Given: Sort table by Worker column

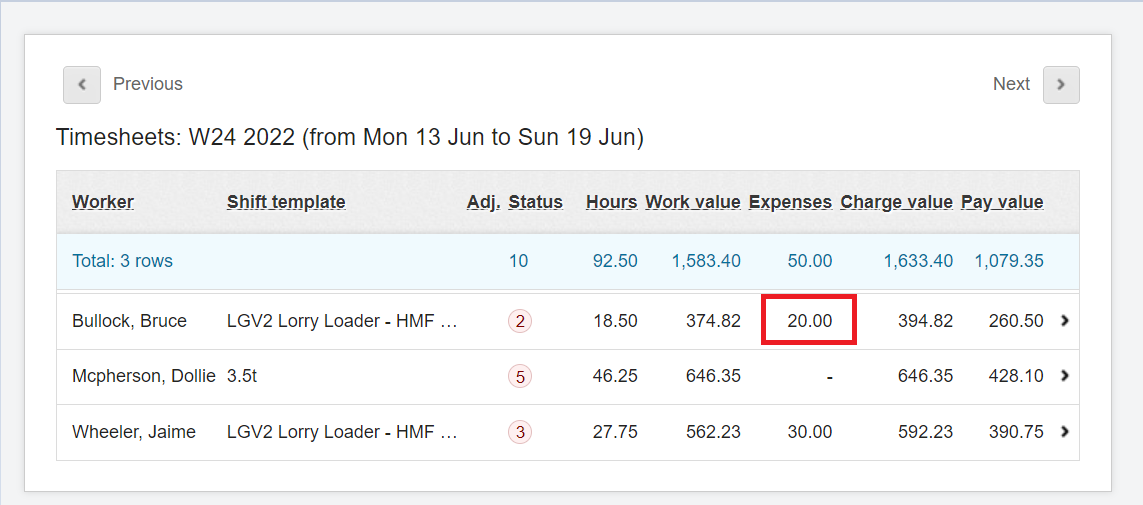Looking at the screenshot, I should (x=103, y=202).
